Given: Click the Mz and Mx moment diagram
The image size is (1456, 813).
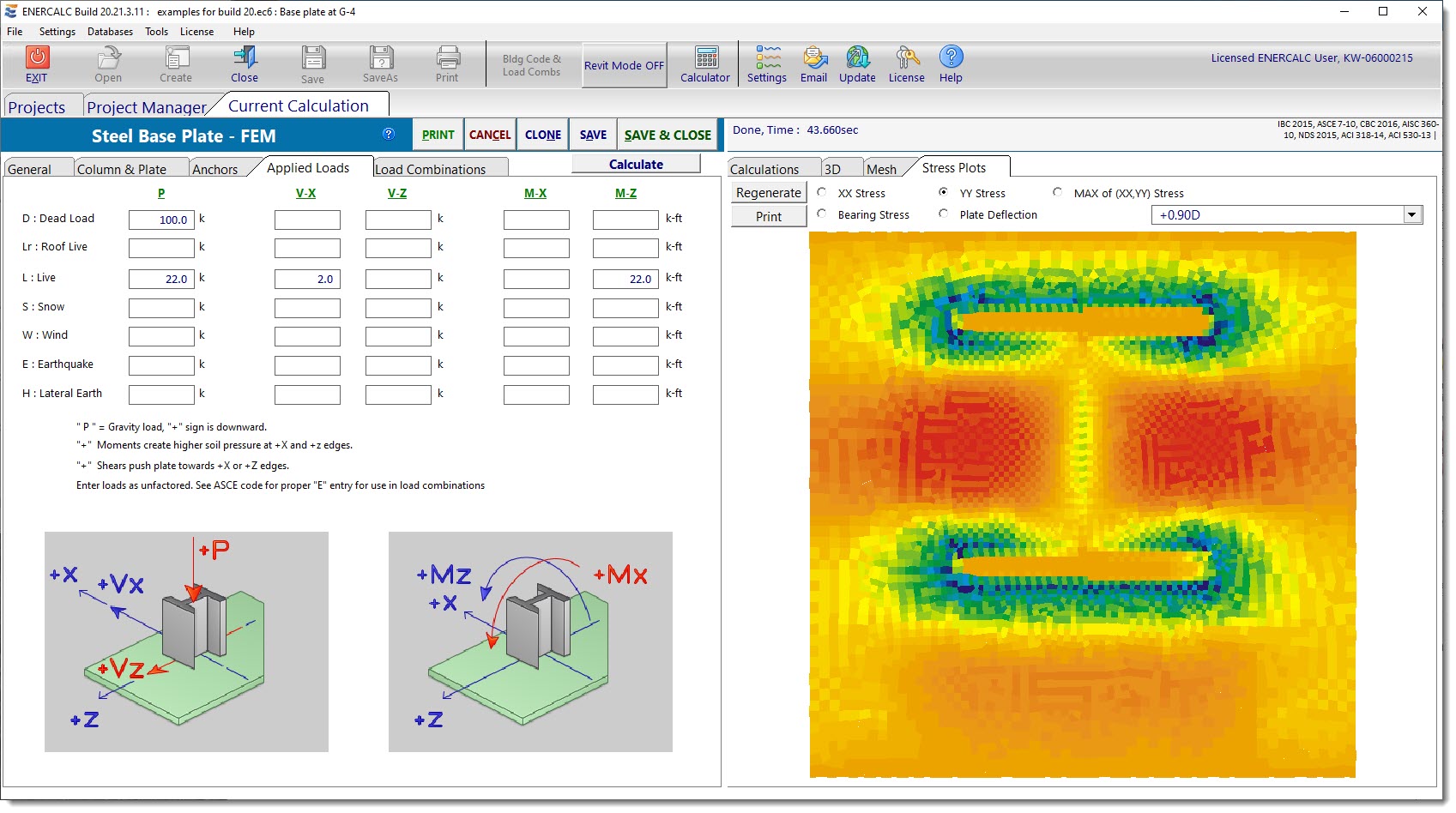Looking at the screenshot, I should coord(530,641).
